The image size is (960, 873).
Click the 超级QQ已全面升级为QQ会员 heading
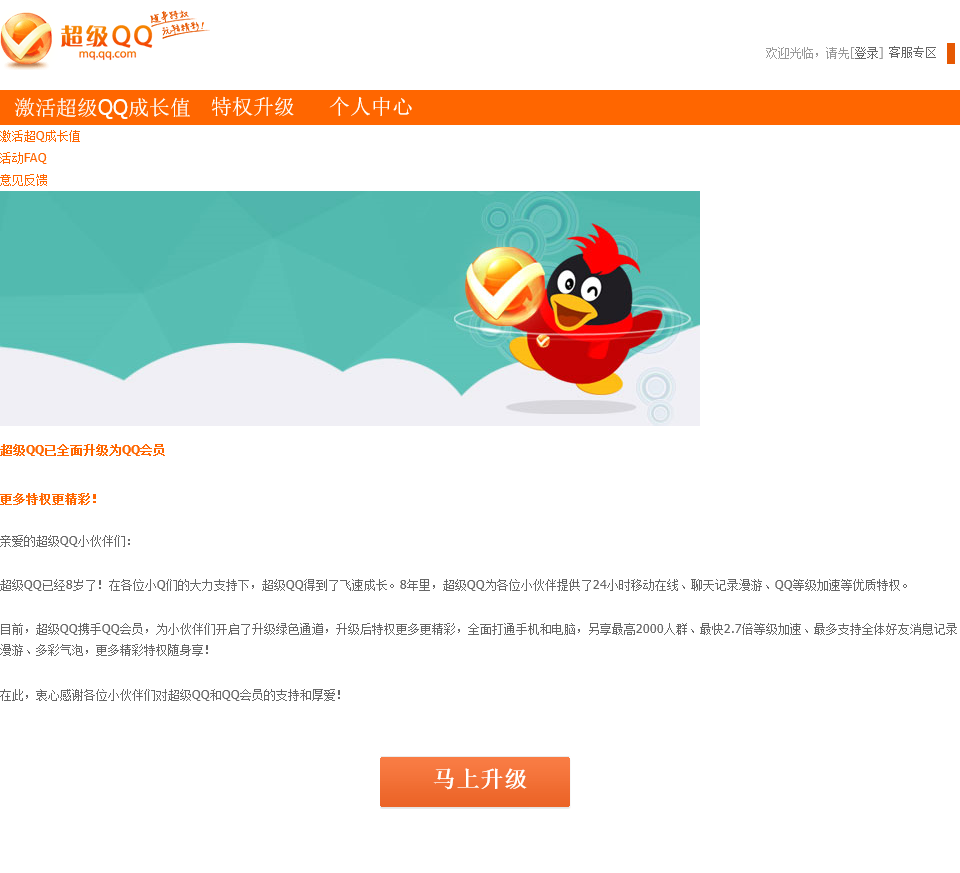click(83, 451)
